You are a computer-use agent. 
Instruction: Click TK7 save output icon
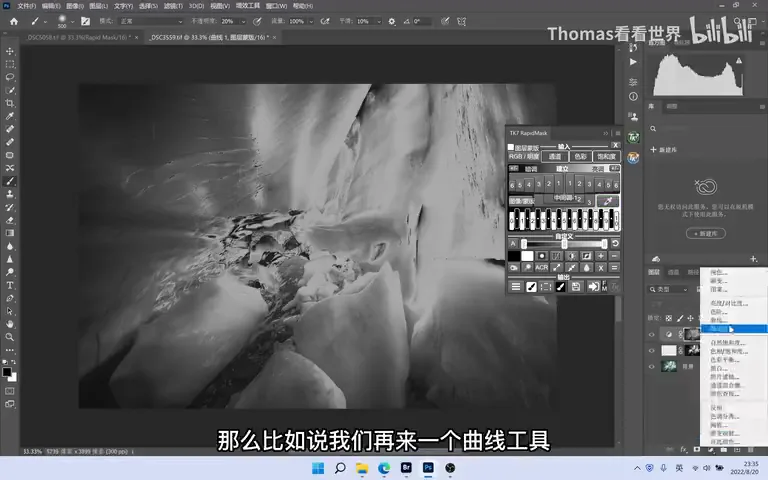[x=576, y=287]
